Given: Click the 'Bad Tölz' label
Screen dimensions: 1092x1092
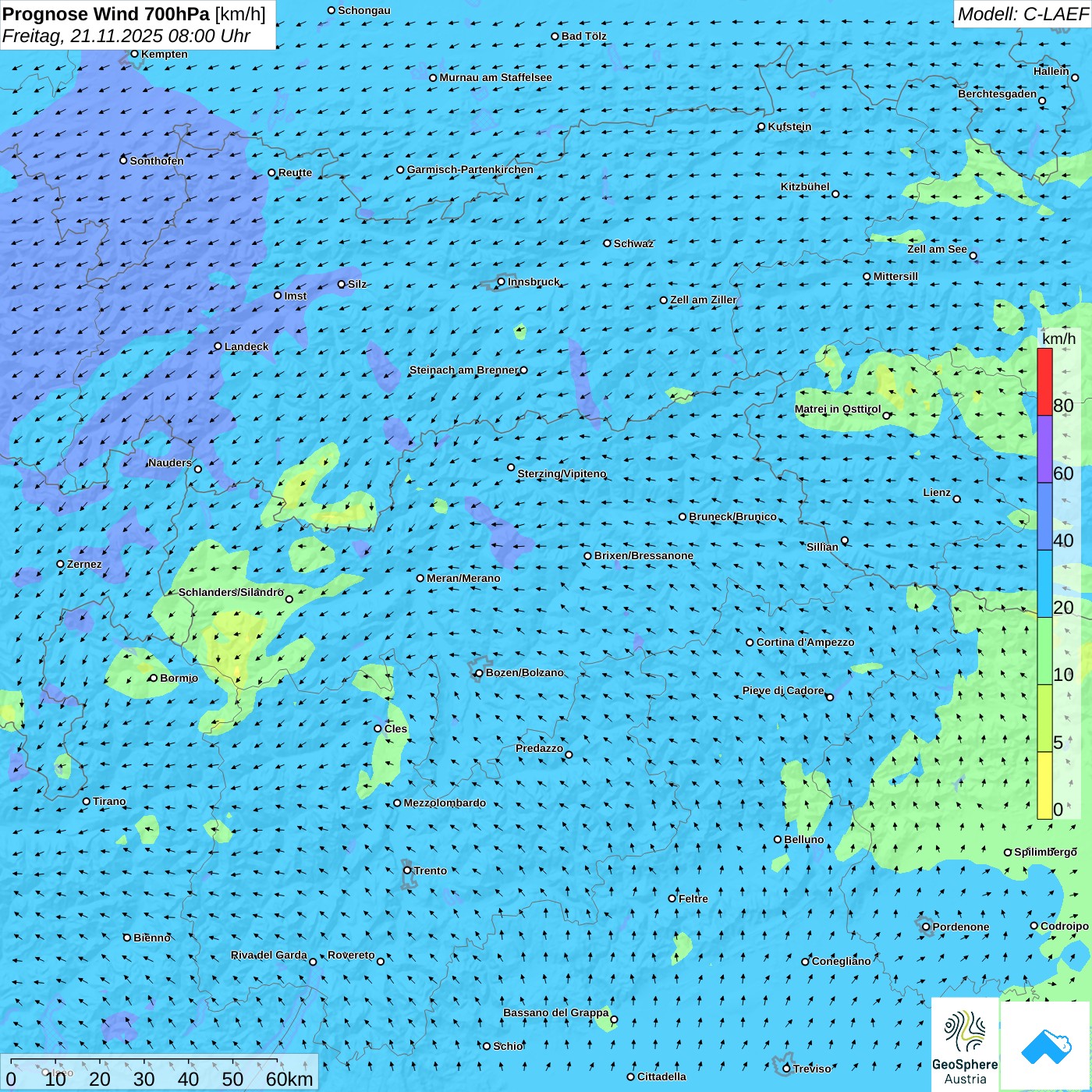Looking at the screenshot, I should click(x=584, y=36).
